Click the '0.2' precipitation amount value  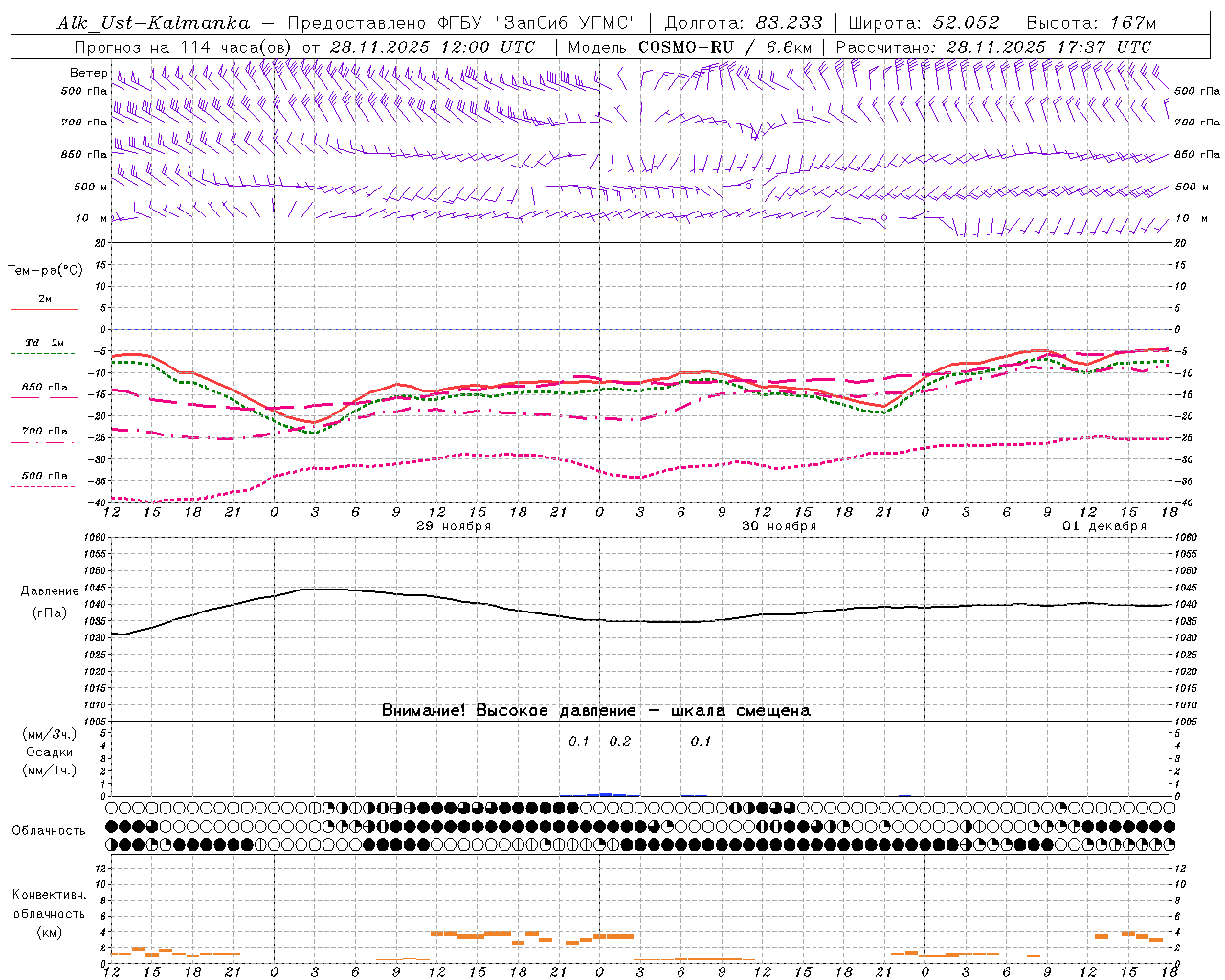coord(620,742)
